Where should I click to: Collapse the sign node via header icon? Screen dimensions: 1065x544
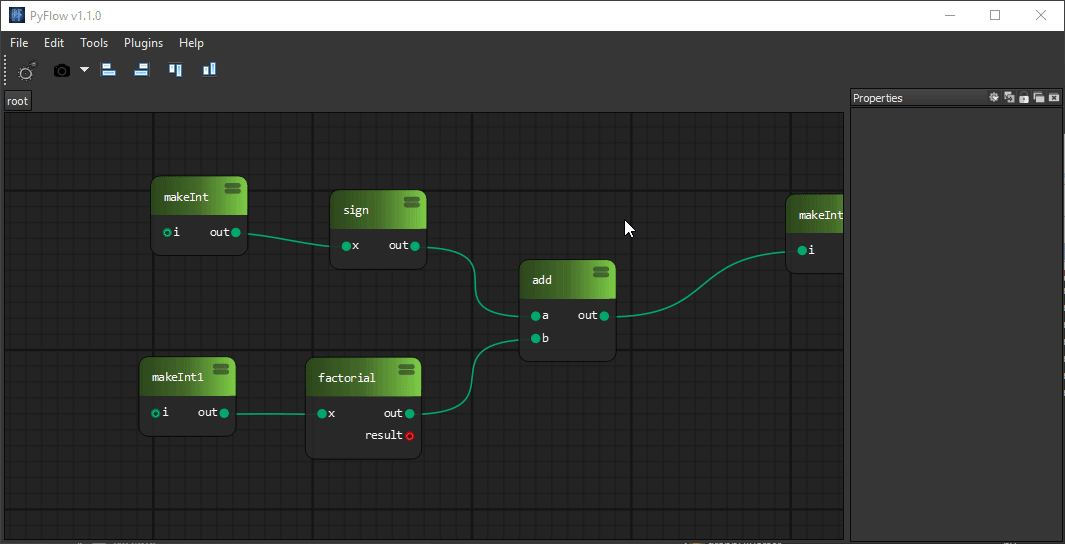[411, 202]
